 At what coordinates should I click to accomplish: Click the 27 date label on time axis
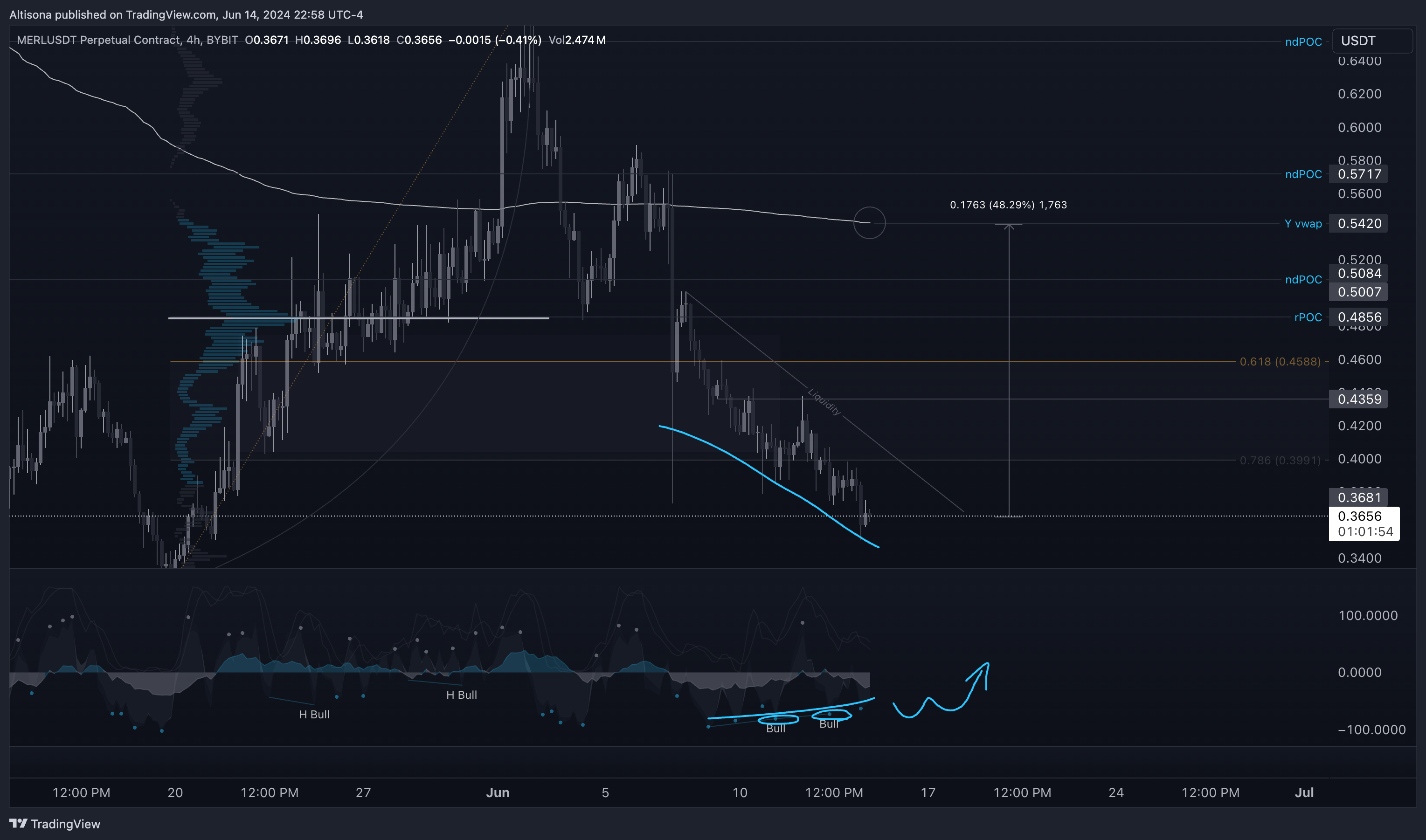pyautogui.click(x=363, y=792)
